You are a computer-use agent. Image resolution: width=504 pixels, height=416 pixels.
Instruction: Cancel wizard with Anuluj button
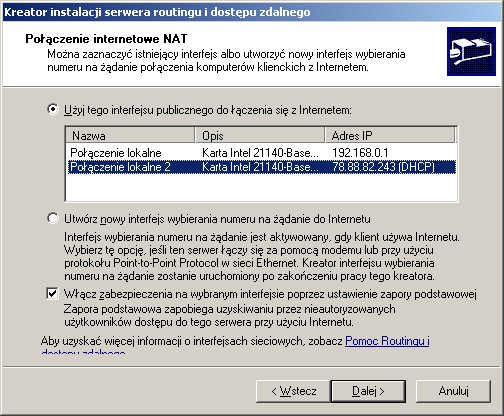click(x=453, y=391)
